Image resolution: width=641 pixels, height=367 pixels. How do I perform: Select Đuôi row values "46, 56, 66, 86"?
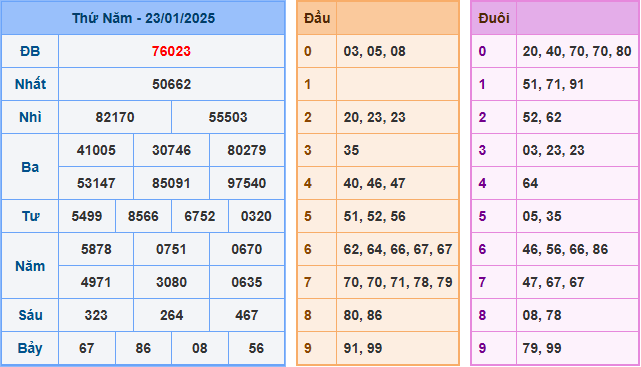[x=565, y=249]
